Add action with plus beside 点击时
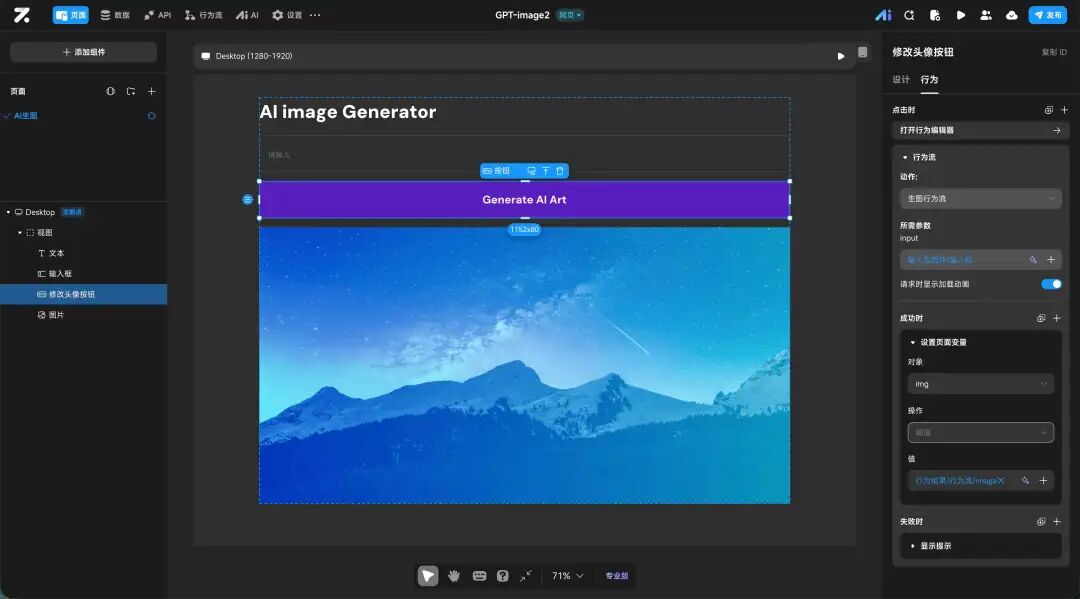 1064,110
